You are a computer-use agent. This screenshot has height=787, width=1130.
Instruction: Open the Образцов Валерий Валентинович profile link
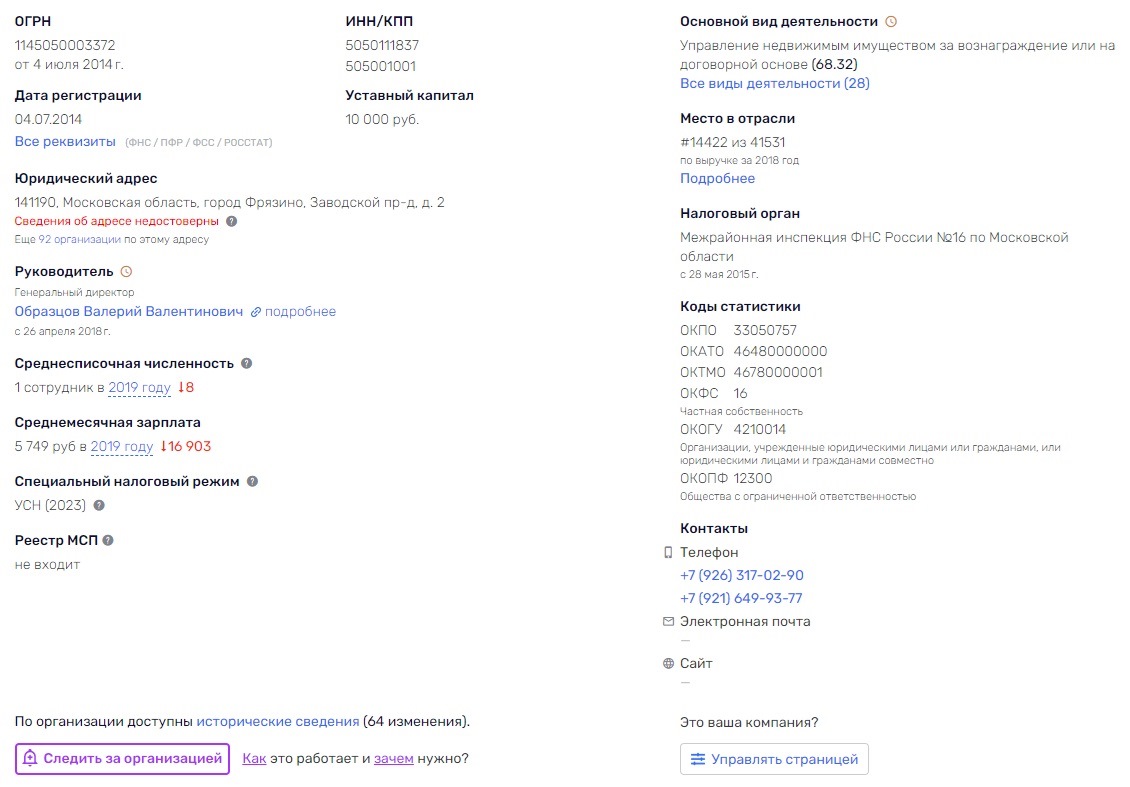129,311
